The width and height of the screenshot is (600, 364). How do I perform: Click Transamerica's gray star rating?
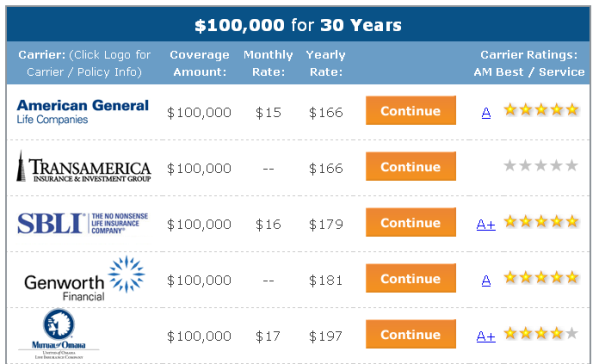pos(541,166)
